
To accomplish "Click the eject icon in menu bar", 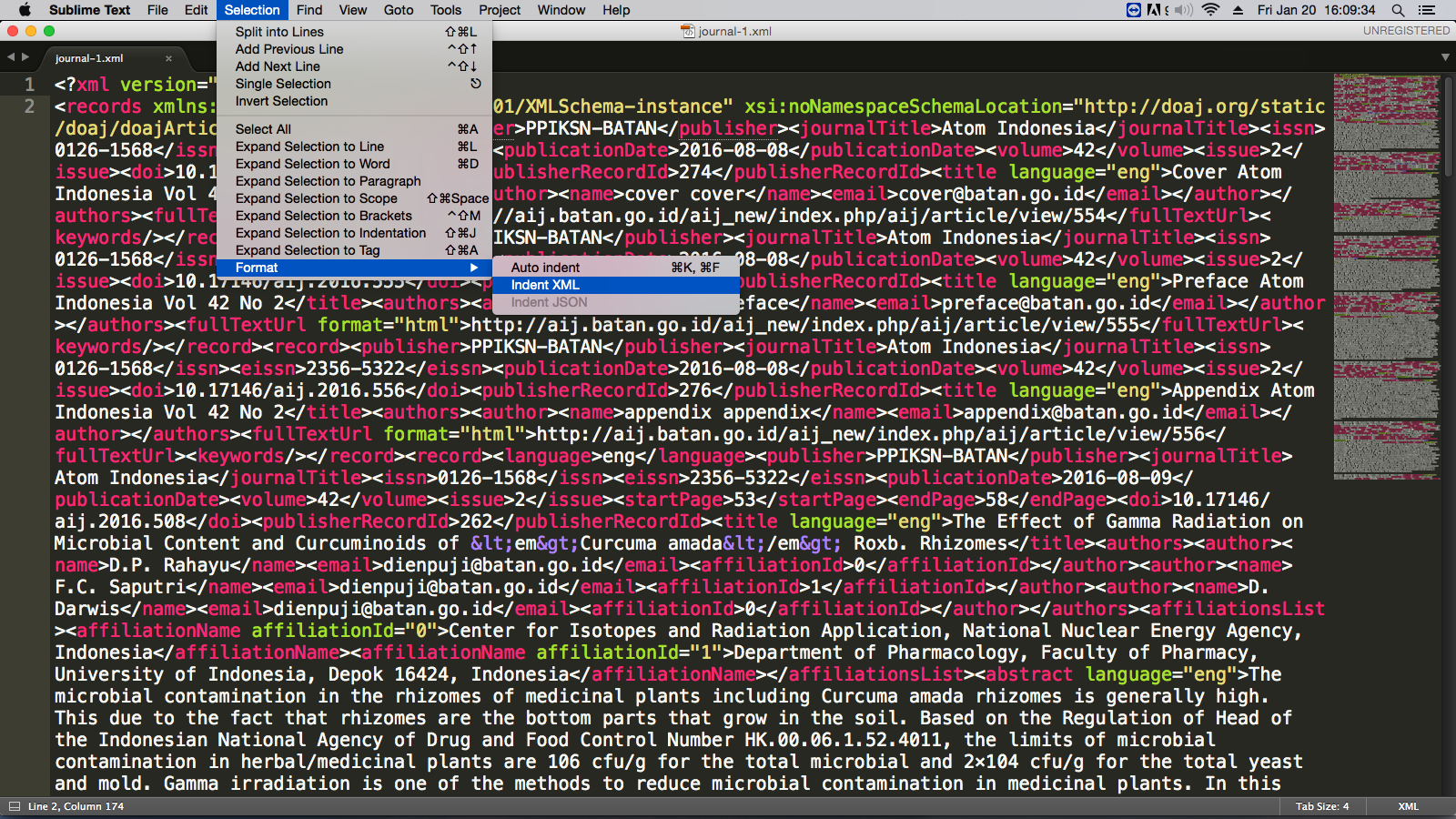I will pos(1238,10).
